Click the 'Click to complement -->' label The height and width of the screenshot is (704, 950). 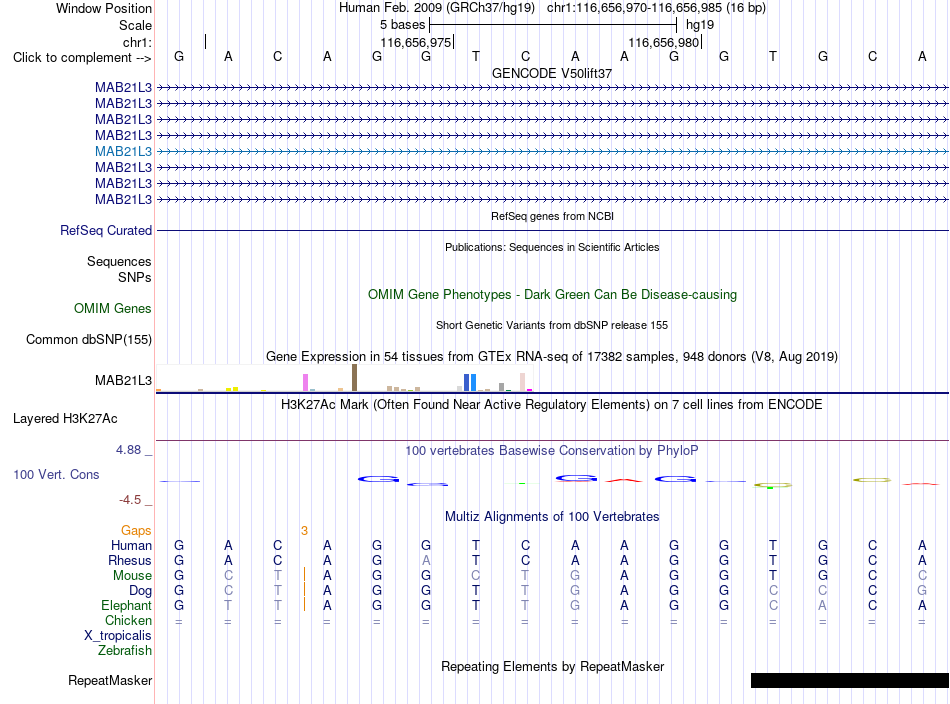click(82, 58)
